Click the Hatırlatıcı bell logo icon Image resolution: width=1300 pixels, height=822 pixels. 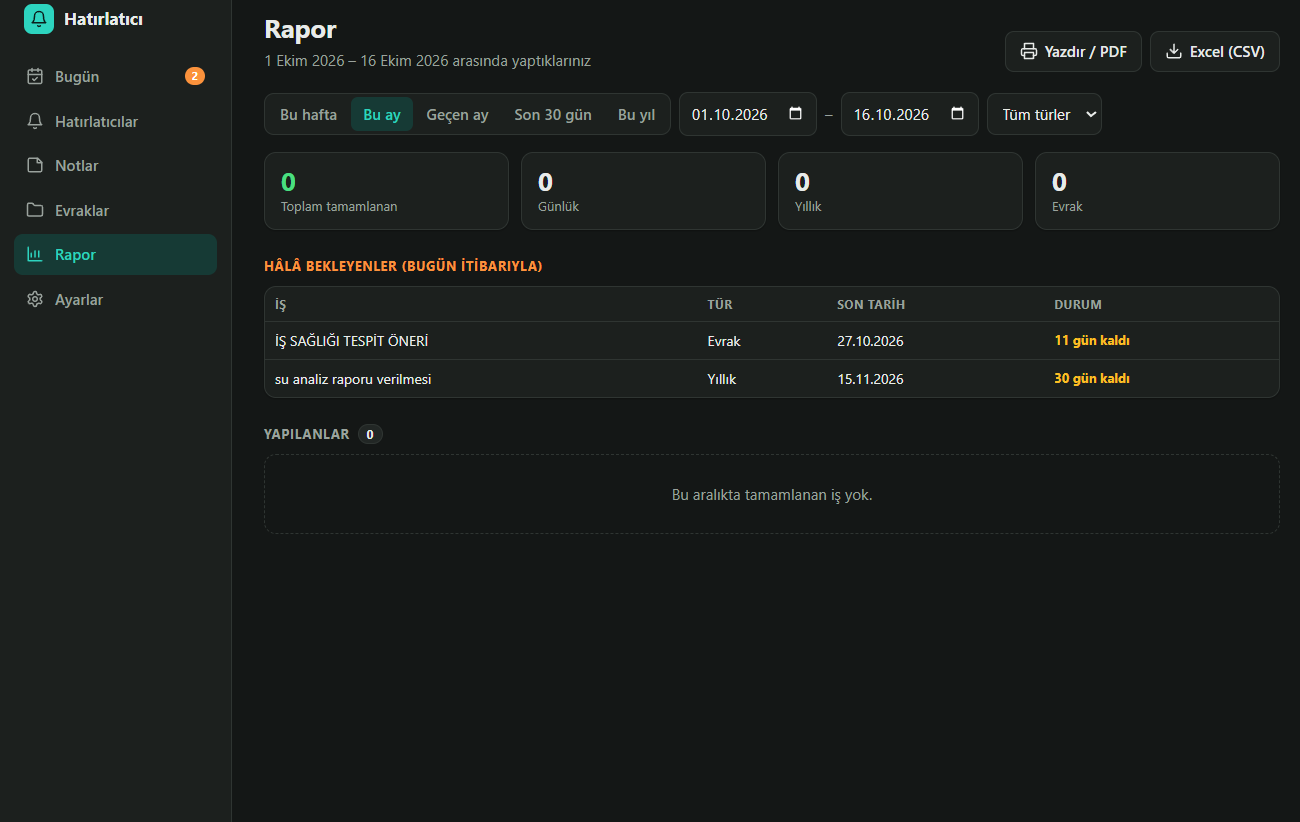tap(39, 18)
